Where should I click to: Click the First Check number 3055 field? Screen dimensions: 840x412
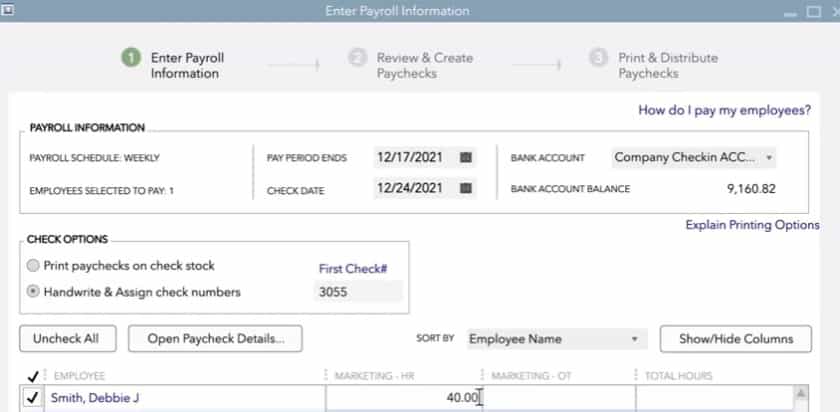[x=358, y=292]
